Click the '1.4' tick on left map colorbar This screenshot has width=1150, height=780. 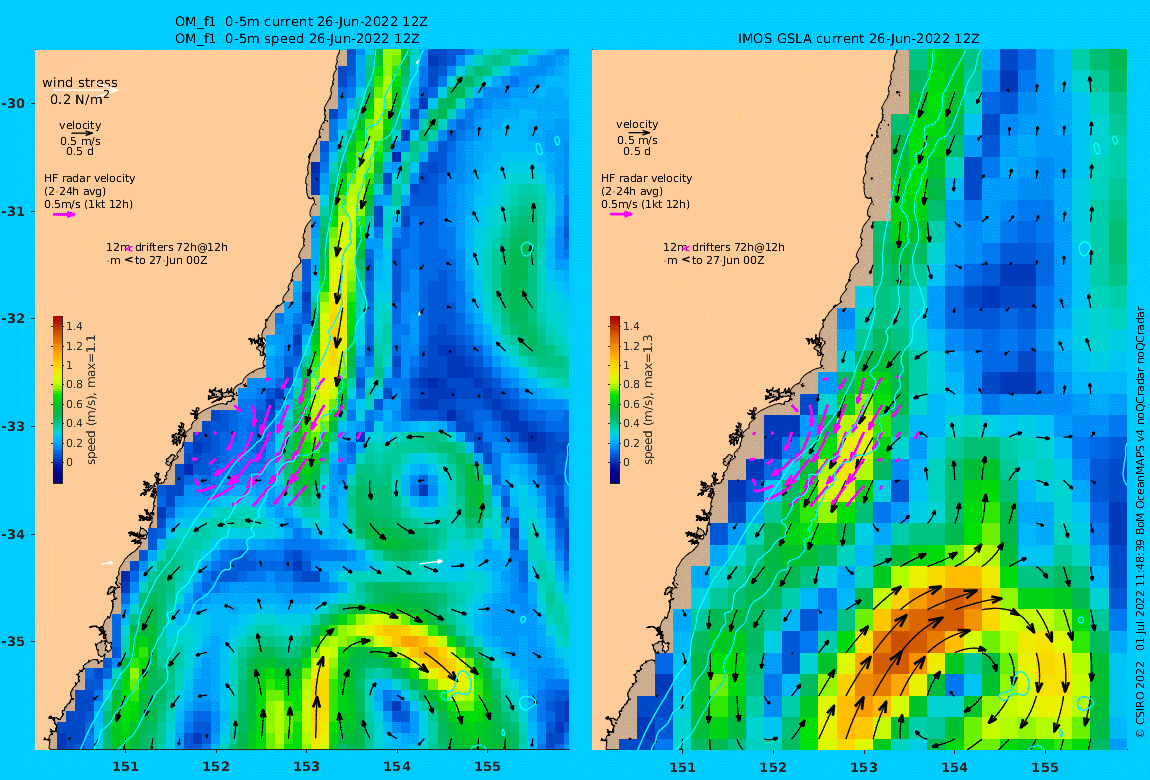(x=74, y=327)
